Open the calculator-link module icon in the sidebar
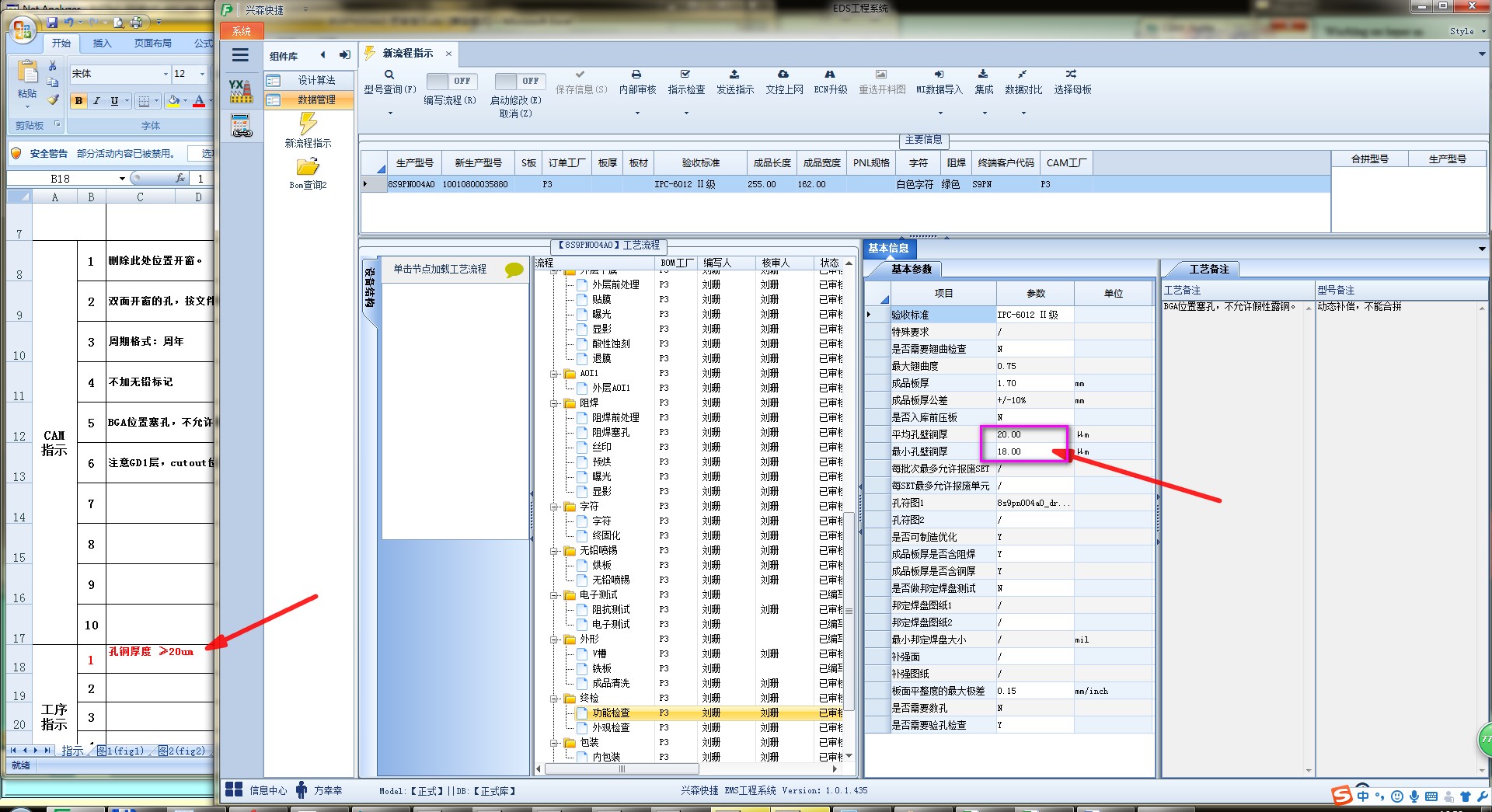1492x812 pixels. pos(242,126)
